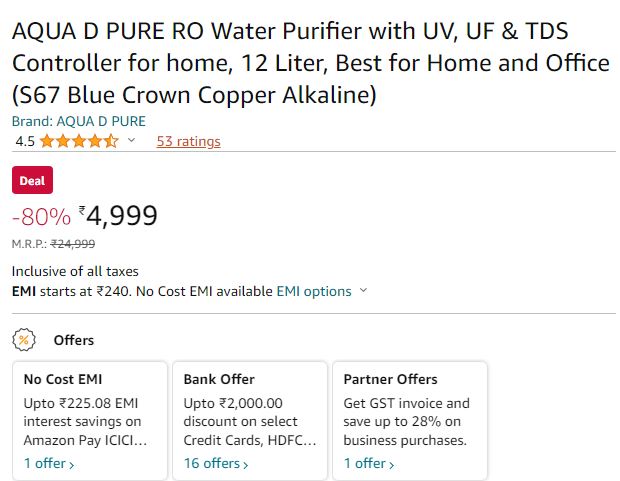Expand the EMI options chevron
This screenshot has height=481, width=620.
coord(363,291)
